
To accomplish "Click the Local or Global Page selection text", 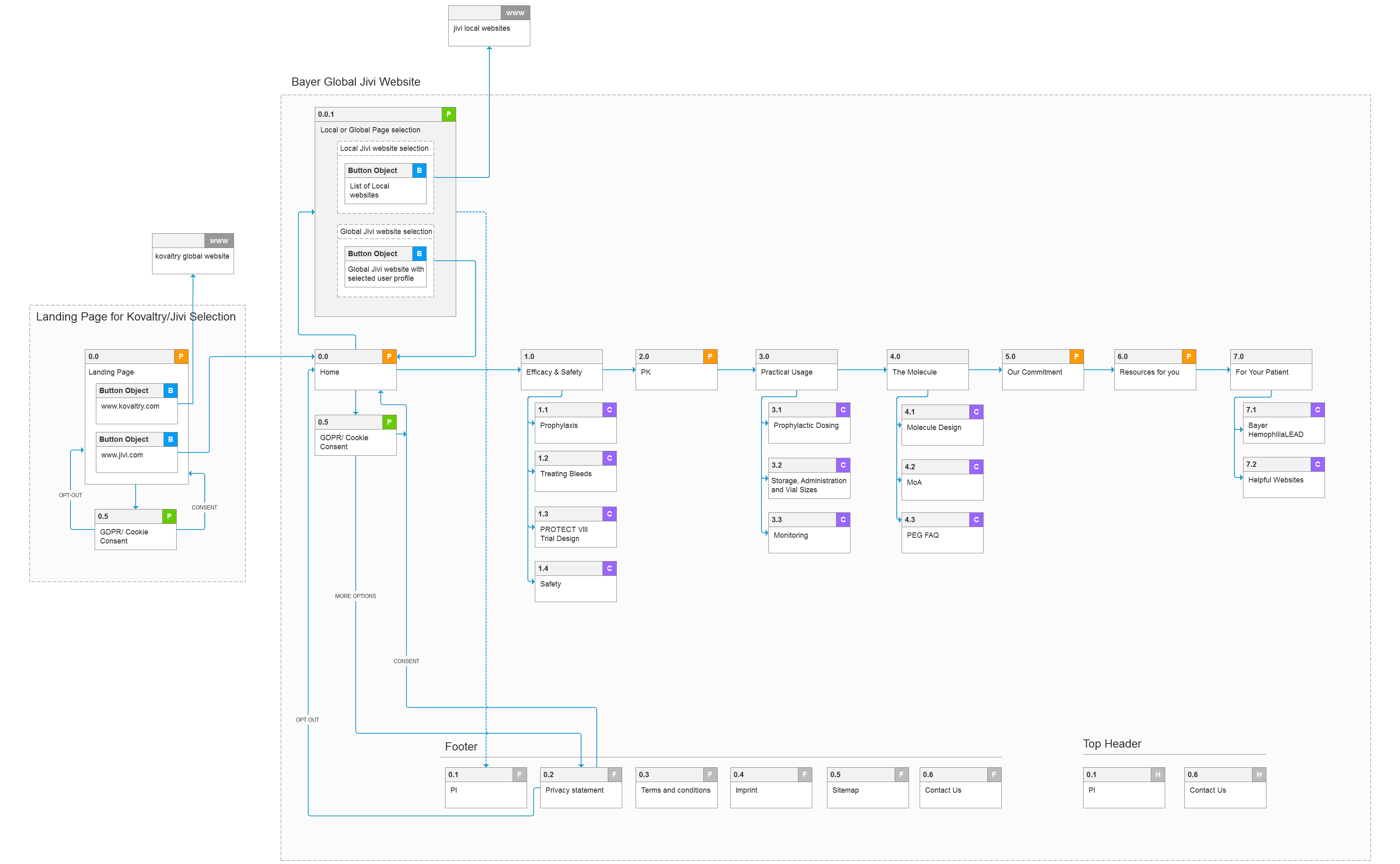I will click(x=370, y=130).
